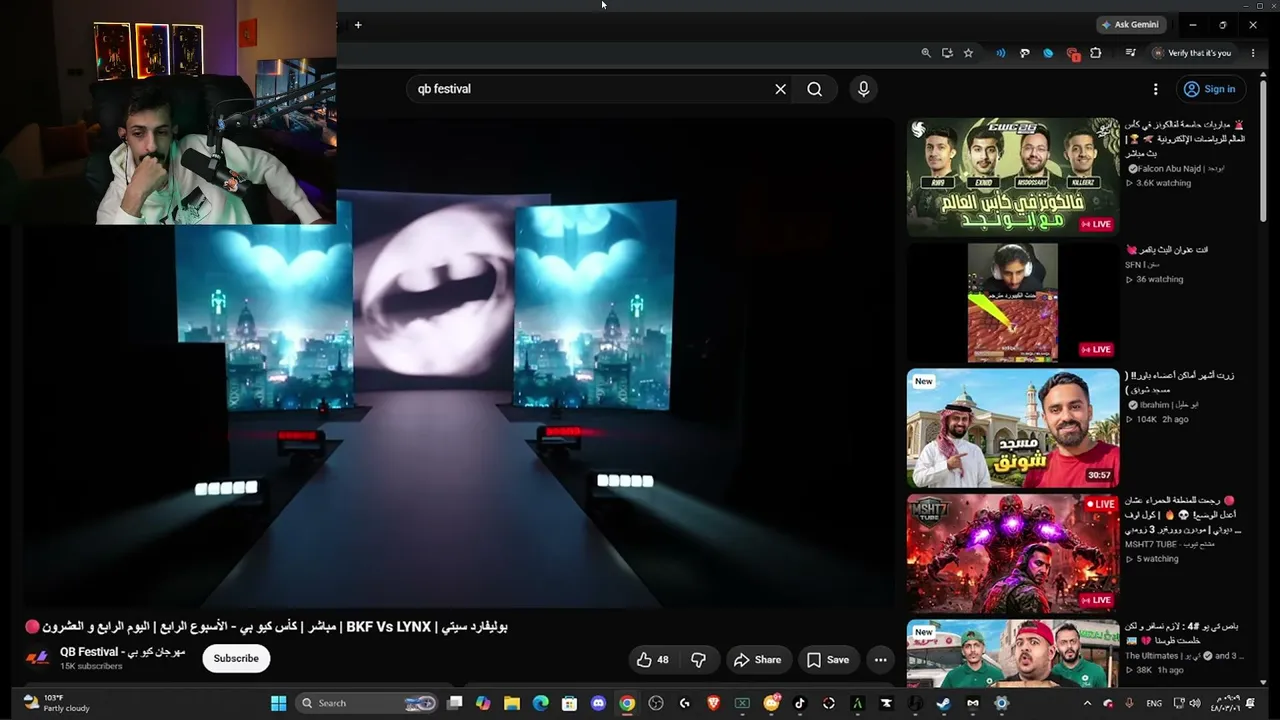Image resolution: width=1280 pixels, height=720 pixels.
Task: Open the MSHT7 TUBE live stream thumbnail
Action: [x=1013, y=553]
